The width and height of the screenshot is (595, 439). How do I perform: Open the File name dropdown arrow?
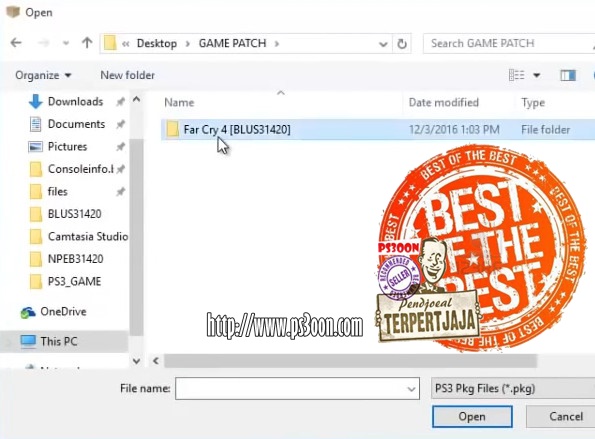click(x=411, y=389)
